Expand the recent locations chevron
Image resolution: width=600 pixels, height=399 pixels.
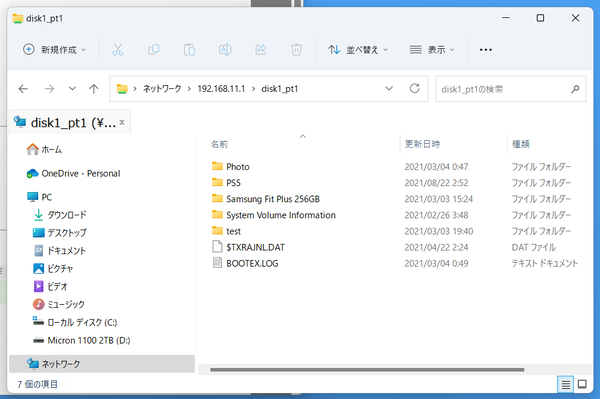[x=72, y=89]
